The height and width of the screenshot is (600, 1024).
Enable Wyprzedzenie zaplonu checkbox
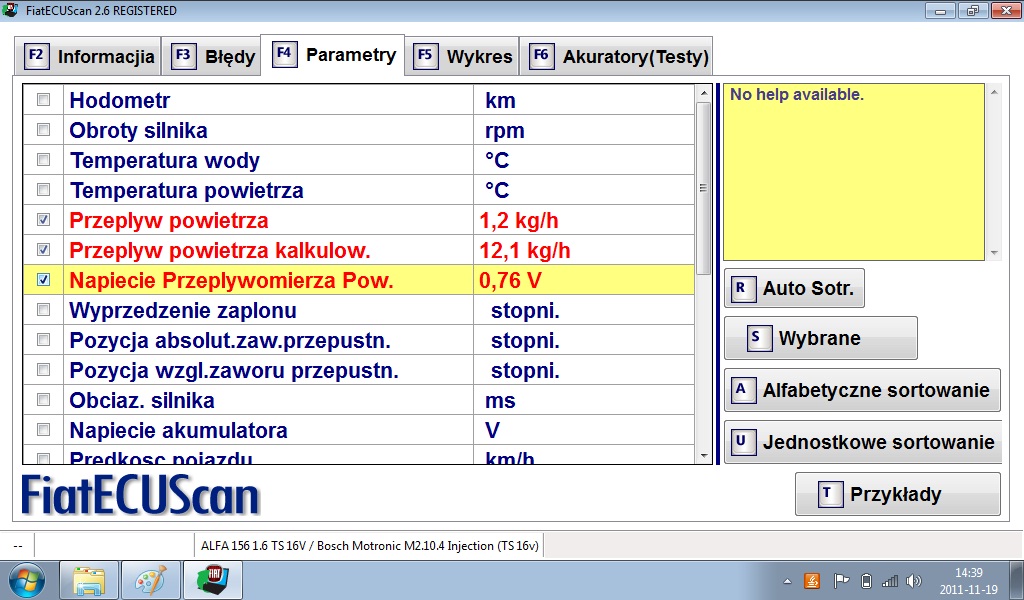pyautogui.click(x=44, y=310)
